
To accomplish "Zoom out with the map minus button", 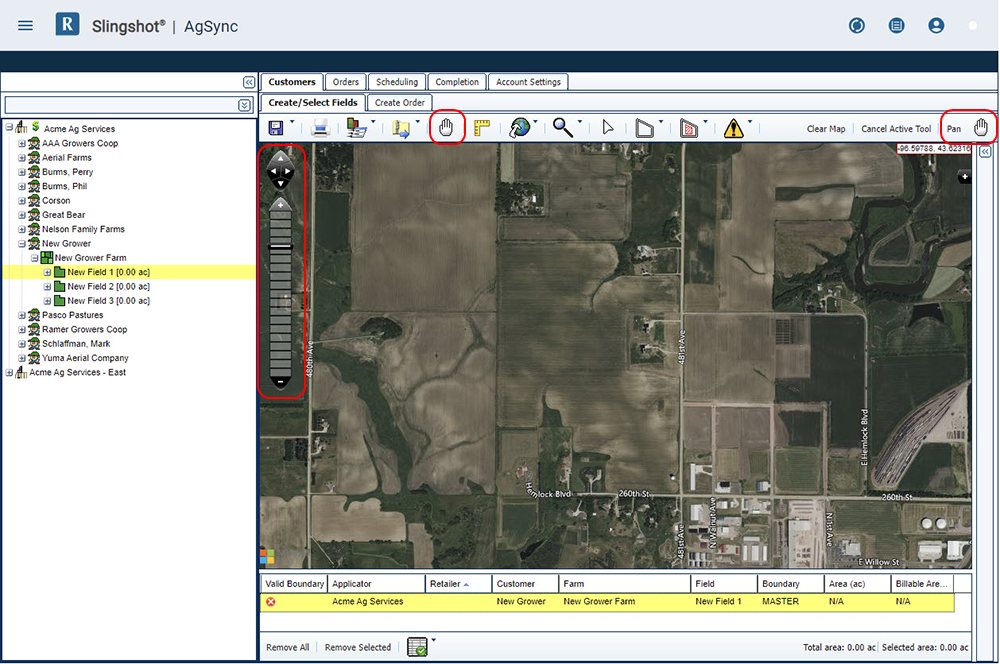I will click(x=280, y=382).
